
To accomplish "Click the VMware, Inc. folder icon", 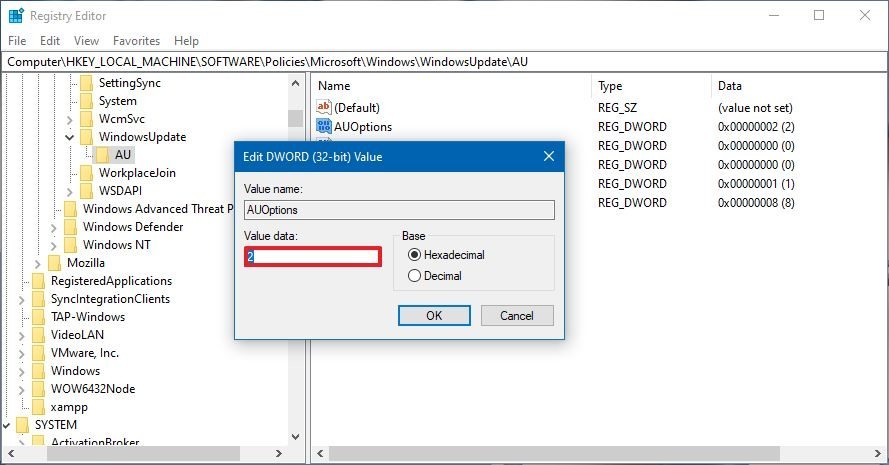I will [39, 353].
